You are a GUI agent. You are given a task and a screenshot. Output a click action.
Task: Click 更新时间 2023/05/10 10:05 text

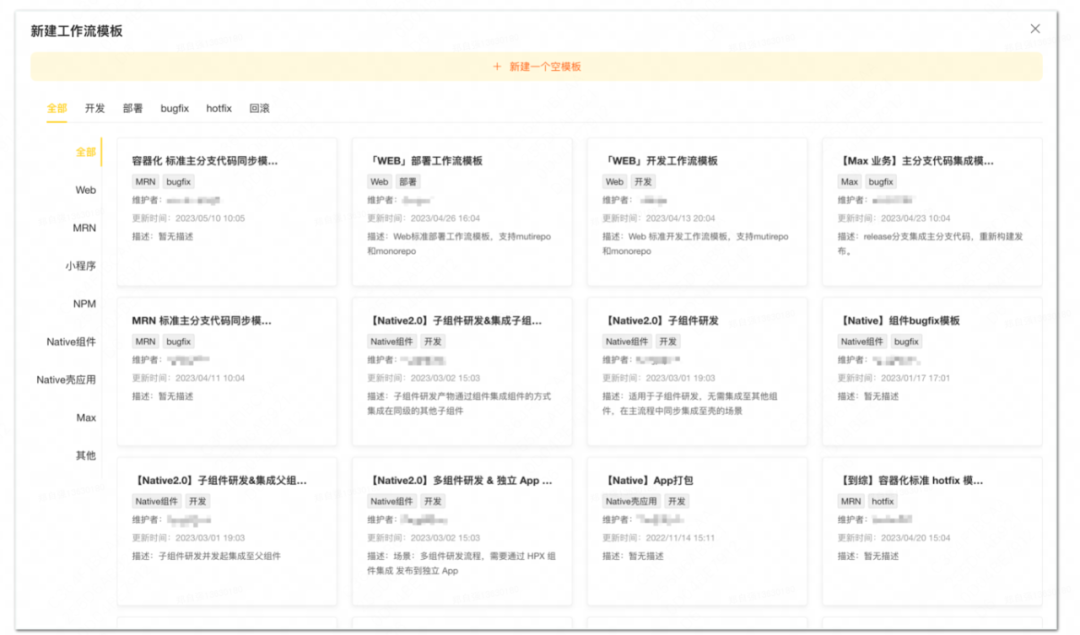click(x=188, y=218)
